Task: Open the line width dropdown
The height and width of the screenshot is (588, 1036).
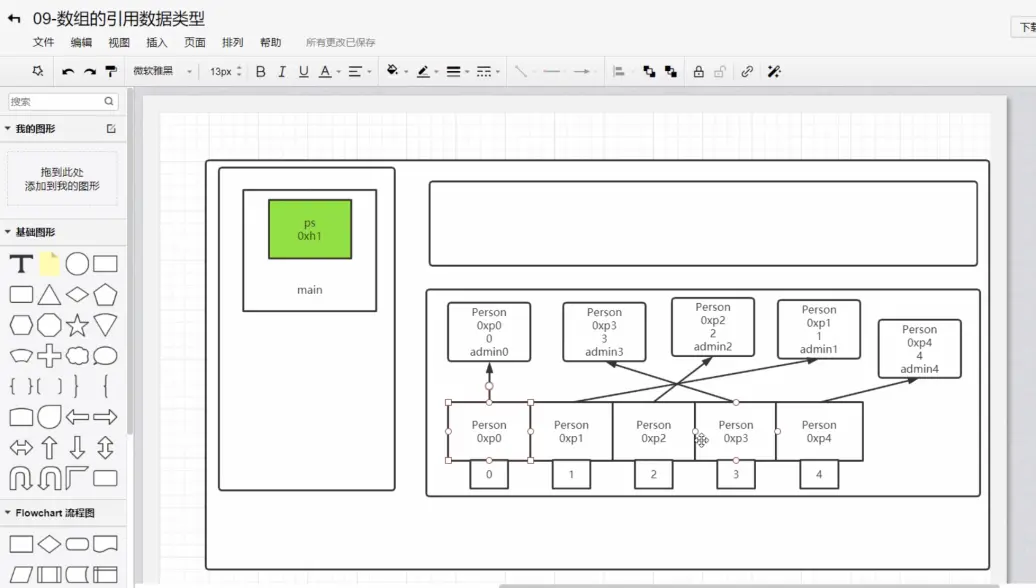Action: pos(457,71)
